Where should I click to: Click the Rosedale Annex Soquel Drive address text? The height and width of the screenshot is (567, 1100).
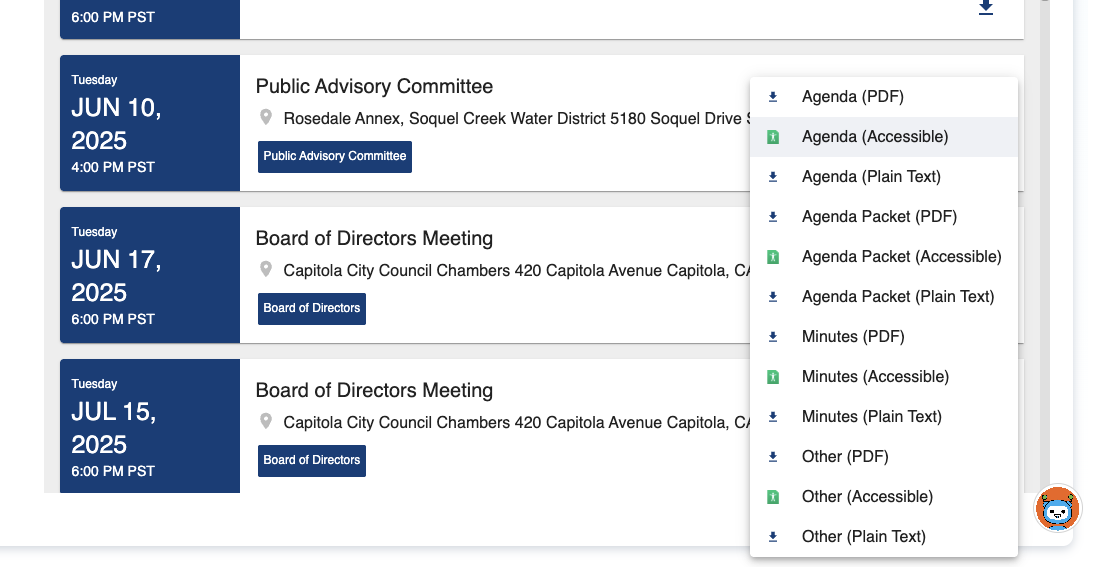pos(516,119)
